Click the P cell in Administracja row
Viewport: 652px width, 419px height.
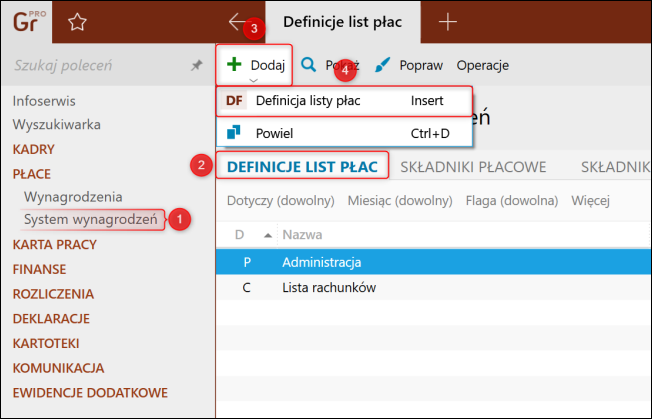(x=247, y=262)
